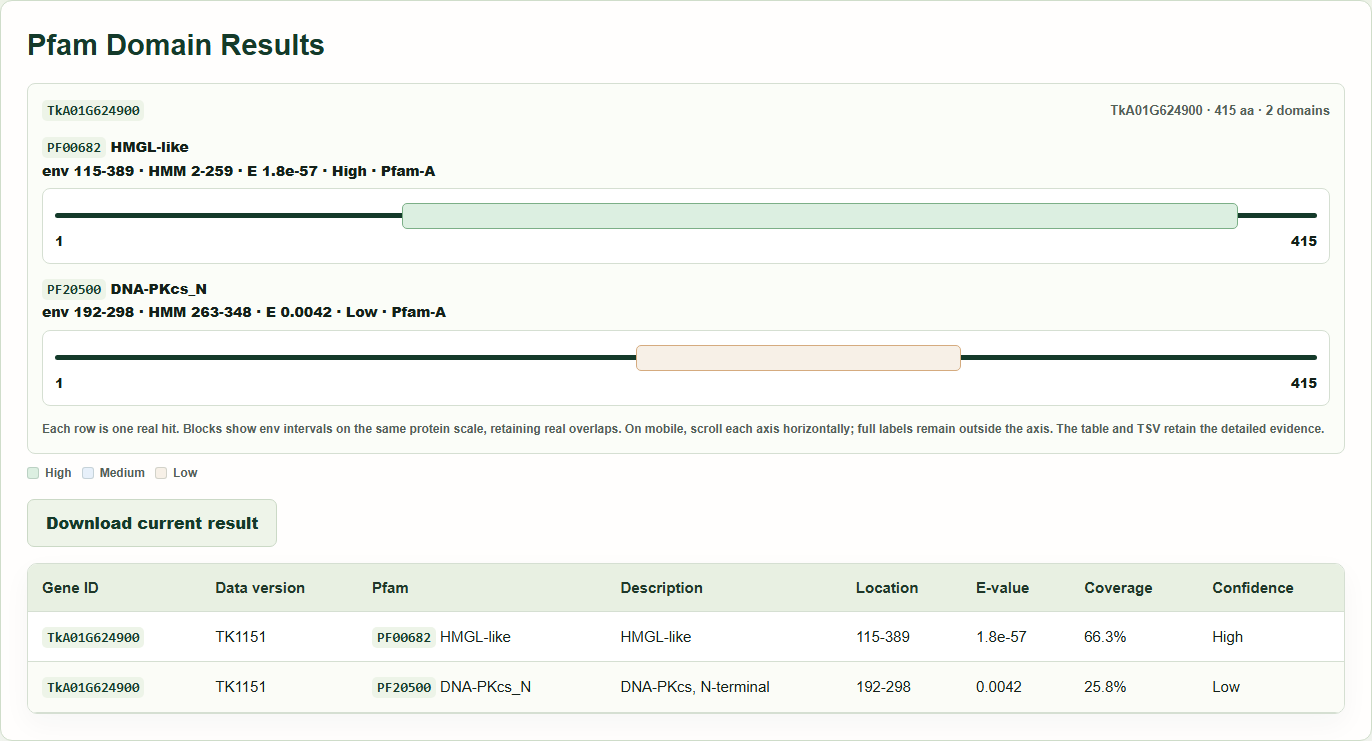Select the orange Low legend swatch
The image size is (1372, 741).
tap(161, 473)
